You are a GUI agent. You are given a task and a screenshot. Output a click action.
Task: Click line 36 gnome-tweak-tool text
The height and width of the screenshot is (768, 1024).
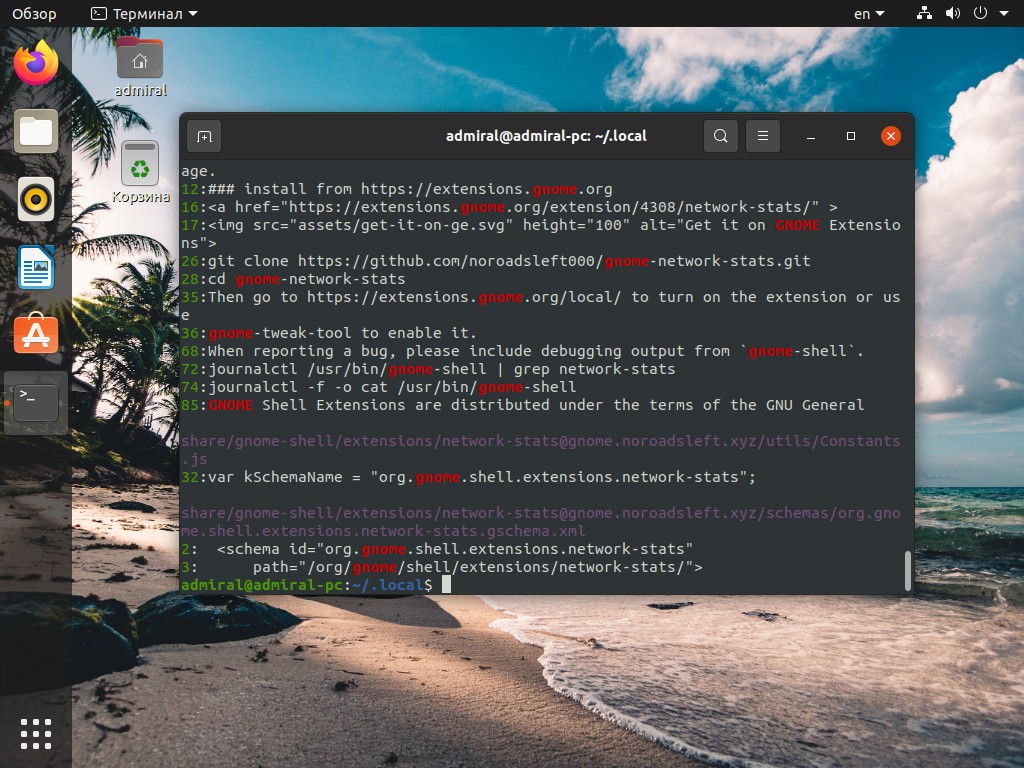pyautogui.click(x=328, y=333)
